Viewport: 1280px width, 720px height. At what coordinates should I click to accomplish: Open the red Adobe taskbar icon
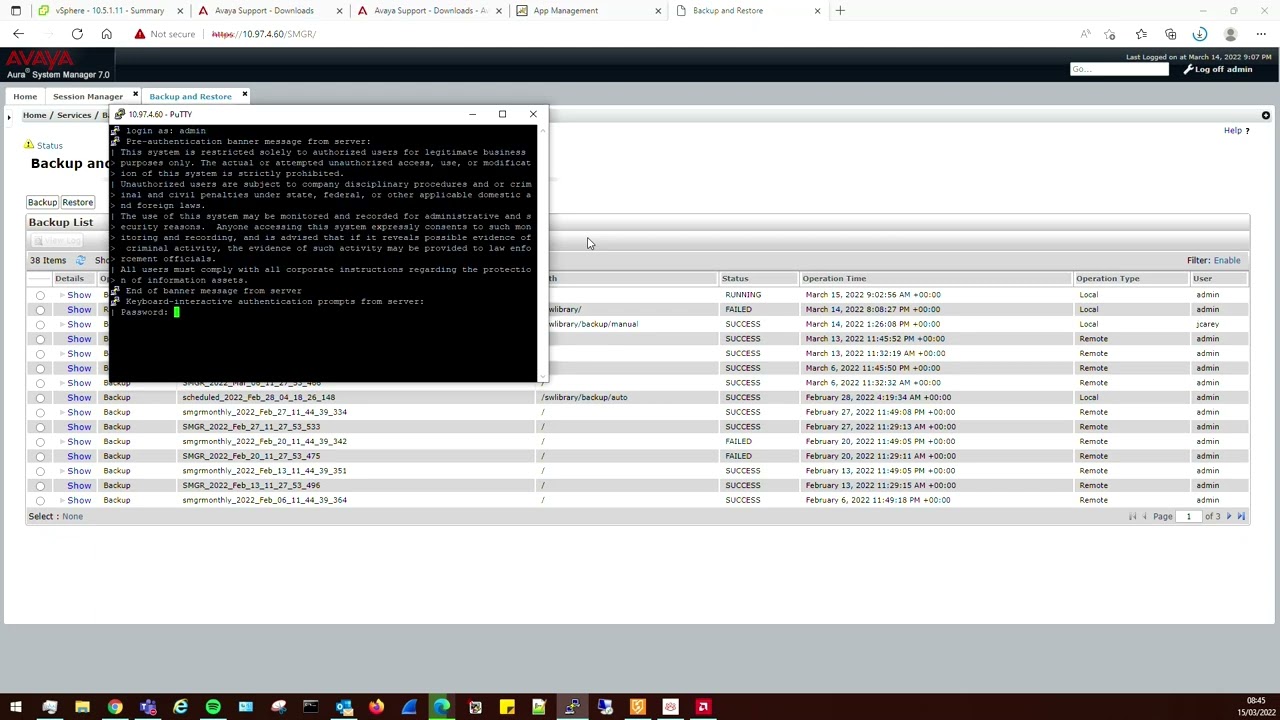point(703,707)
